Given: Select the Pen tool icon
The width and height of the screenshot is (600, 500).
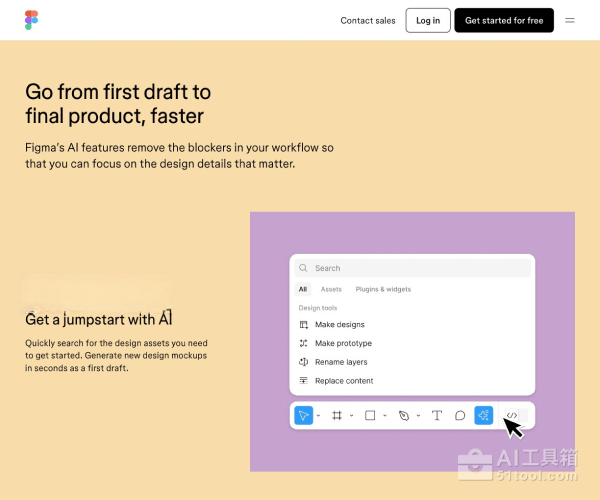Looking at the screenshot, I should pyautogui.click(x=404, y=415).
